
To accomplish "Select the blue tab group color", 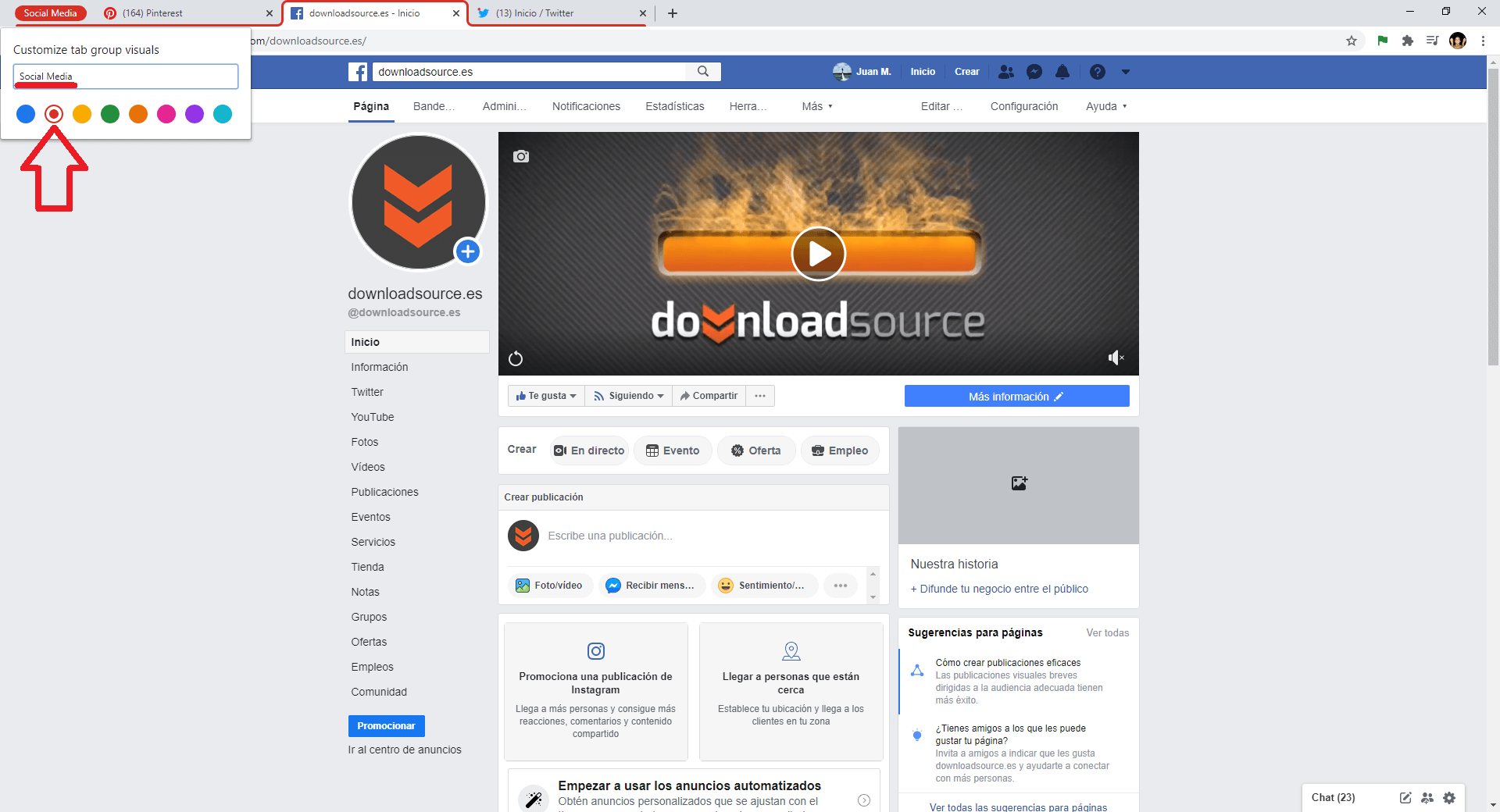I will coord(26,114).
